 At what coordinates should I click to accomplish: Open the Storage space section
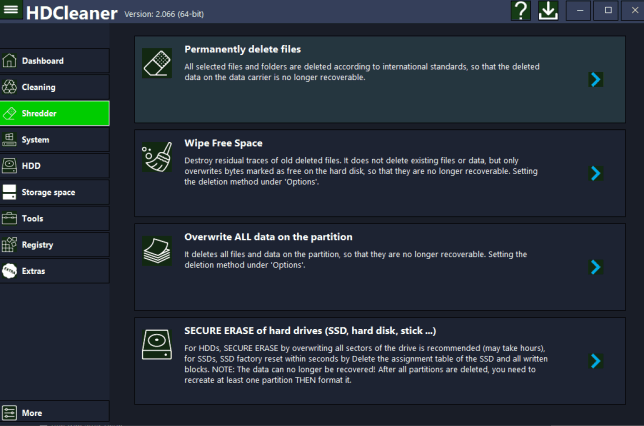point(55,192)
